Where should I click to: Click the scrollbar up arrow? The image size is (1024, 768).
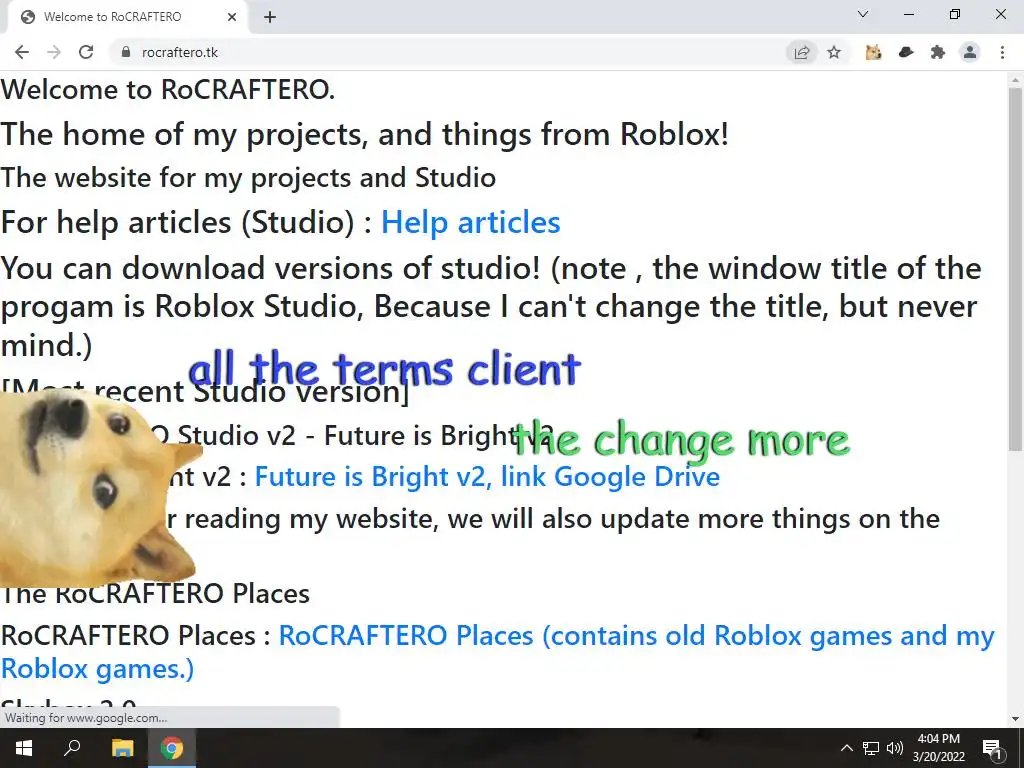point(1015,80)
